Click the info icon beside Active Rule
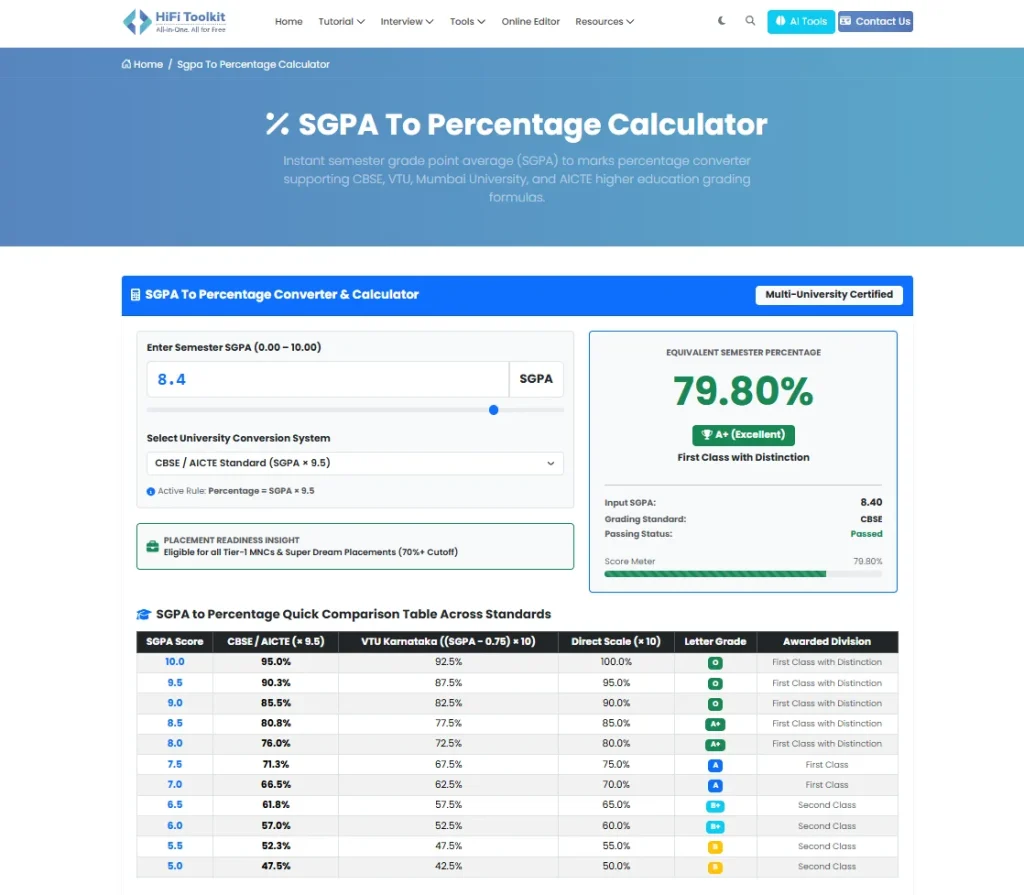Viewport: 1024px width, 895px height. click(x=151, y=491)
